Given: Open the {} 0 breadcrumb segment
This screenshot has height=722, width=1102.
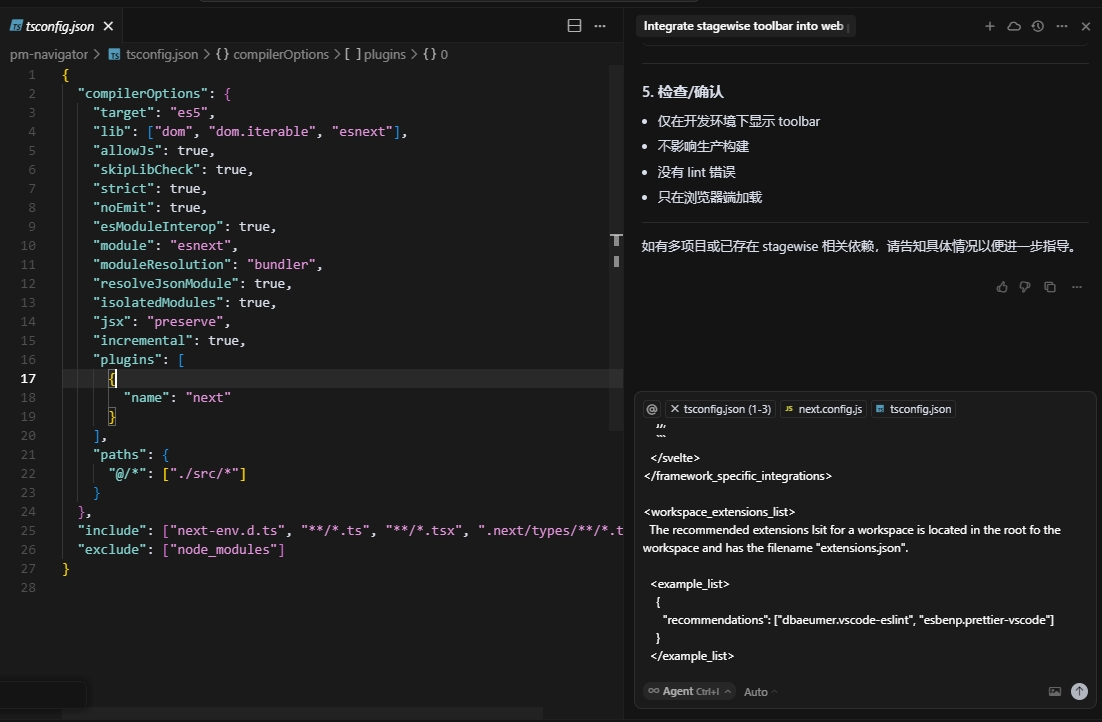Looking at the screenshot, I should click(x=436, y=54).
